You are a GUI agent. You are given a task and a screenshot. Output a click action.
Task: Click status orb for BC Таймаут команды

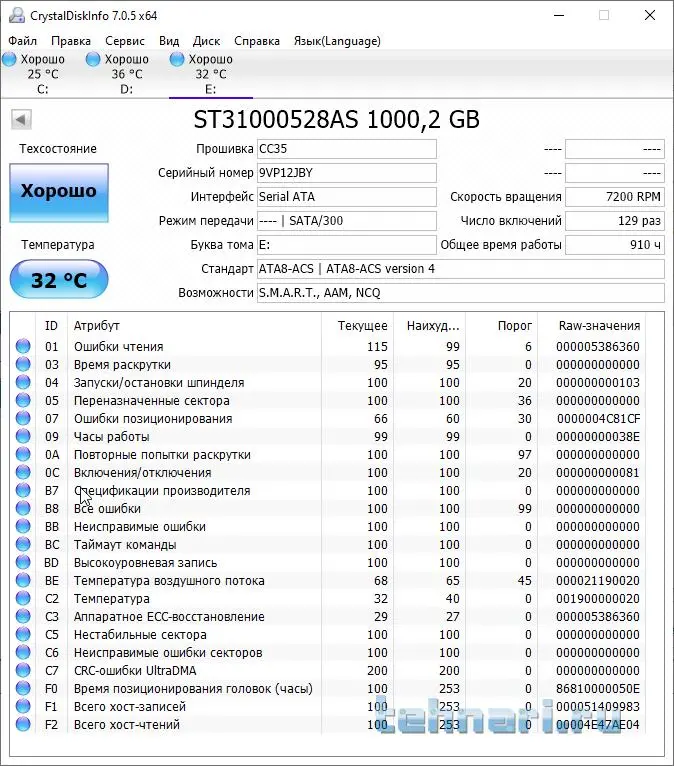23,544
